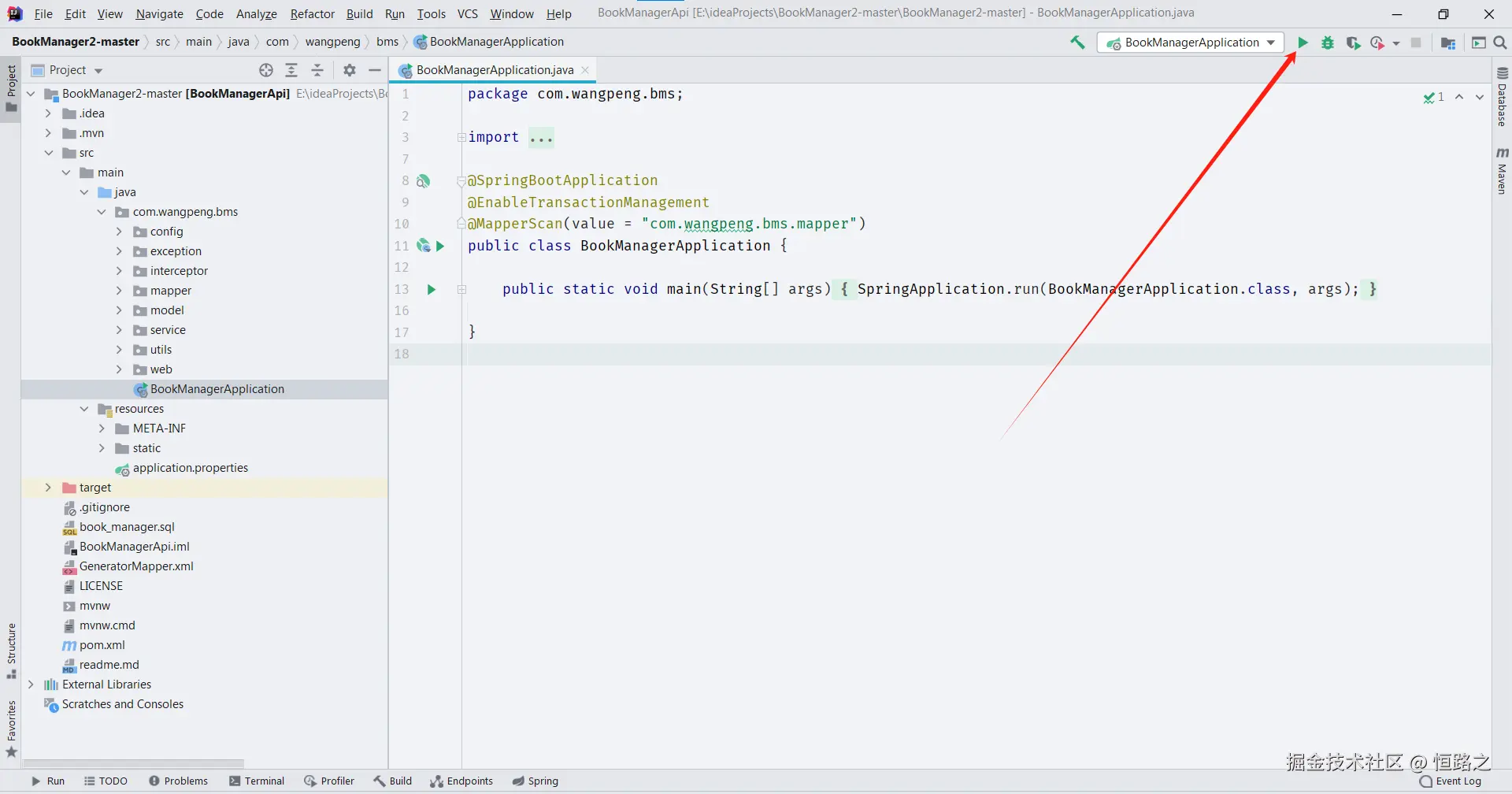Open the Profiler tool window
This screenshot has width=1512, height=794.
coord(329,781)
